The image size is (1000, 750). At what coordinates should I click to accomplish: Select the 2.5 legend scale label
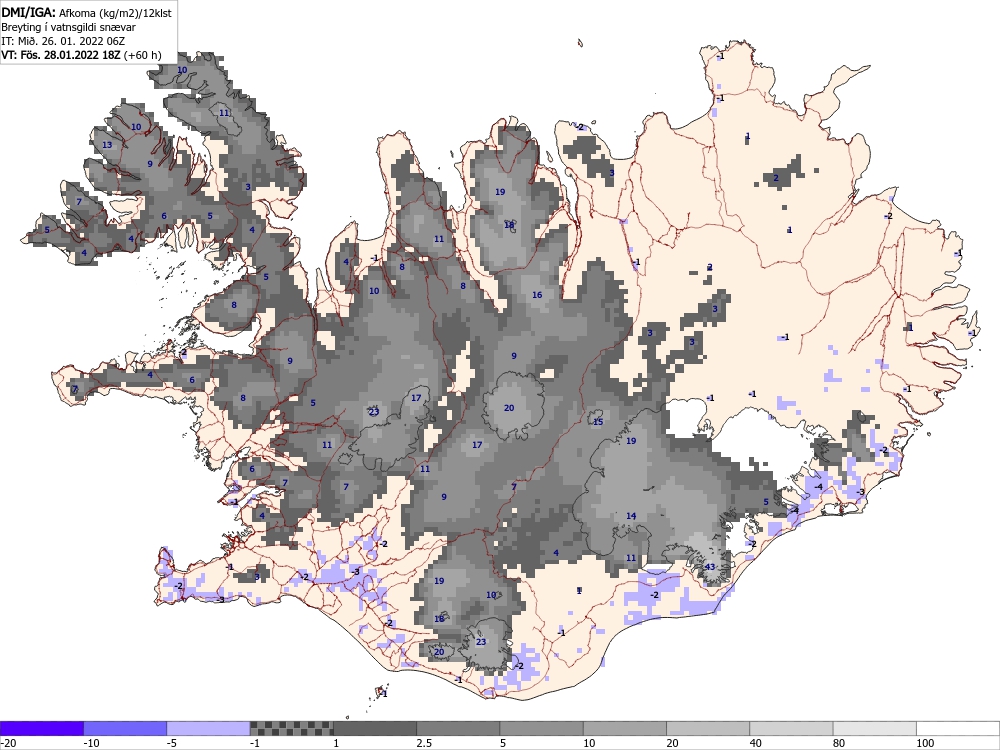pyautogui.click(x=424, y=743)
